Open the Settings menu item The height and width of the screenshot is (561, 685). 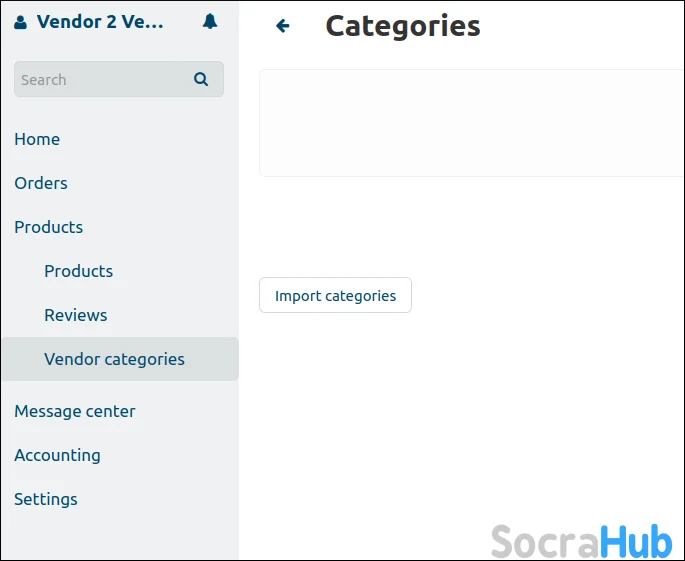click(x=46, y=499)
